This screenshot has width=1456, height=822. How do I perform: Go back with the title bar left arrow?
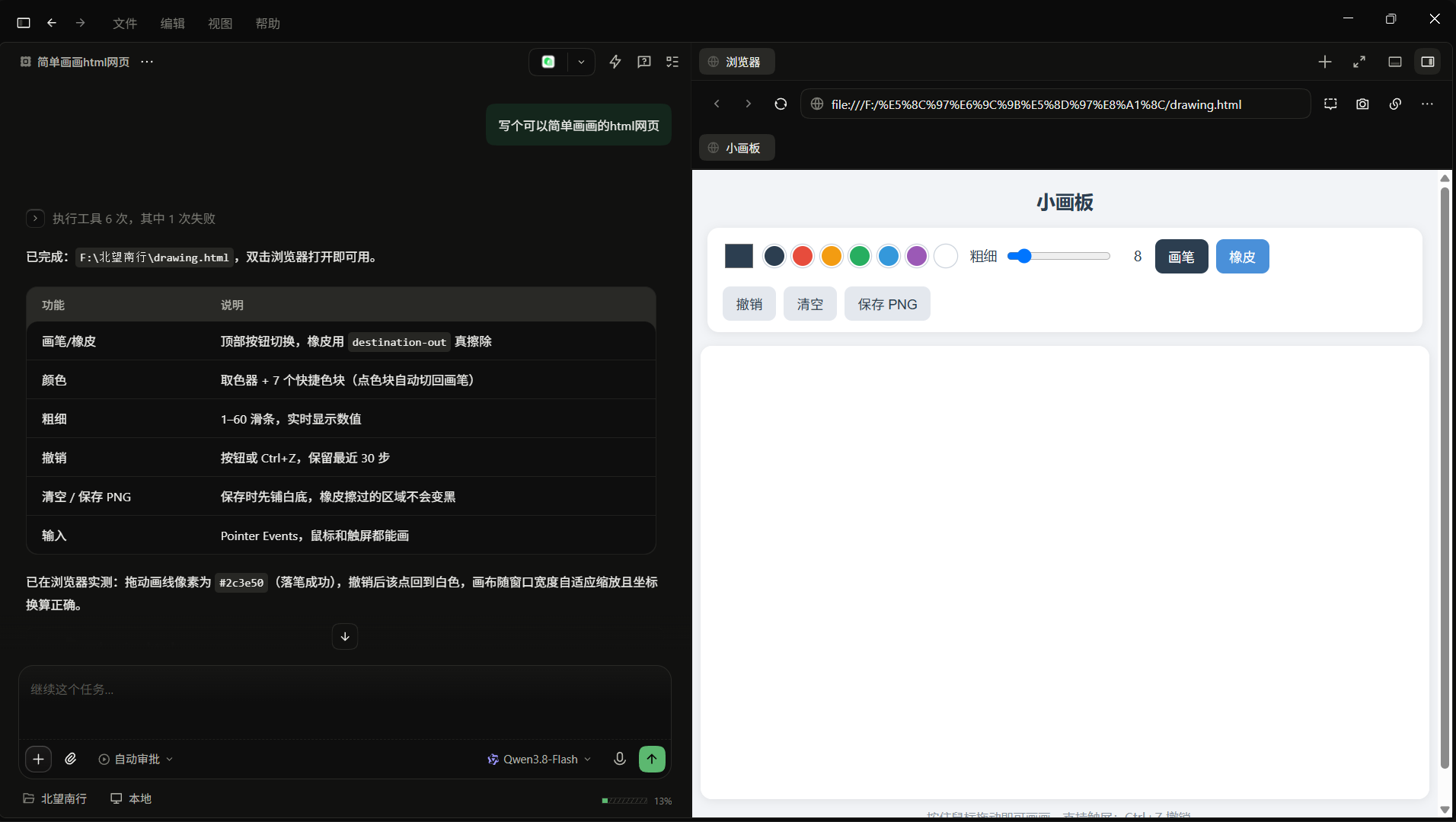pos(52,23)
